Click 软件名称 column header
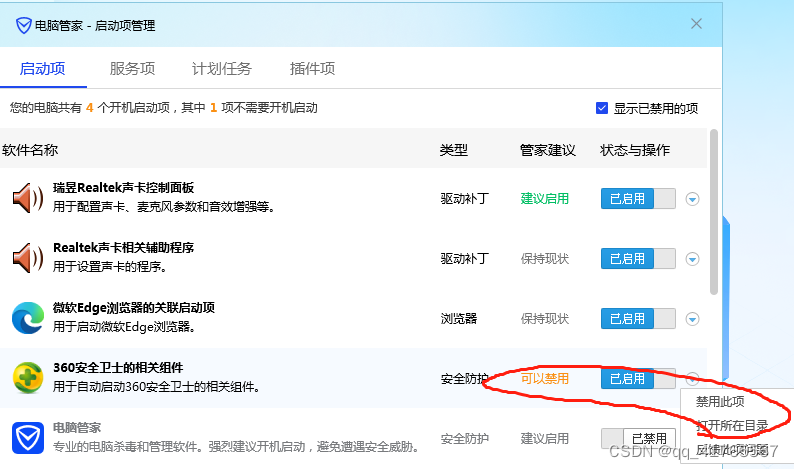 pos(30,150)
